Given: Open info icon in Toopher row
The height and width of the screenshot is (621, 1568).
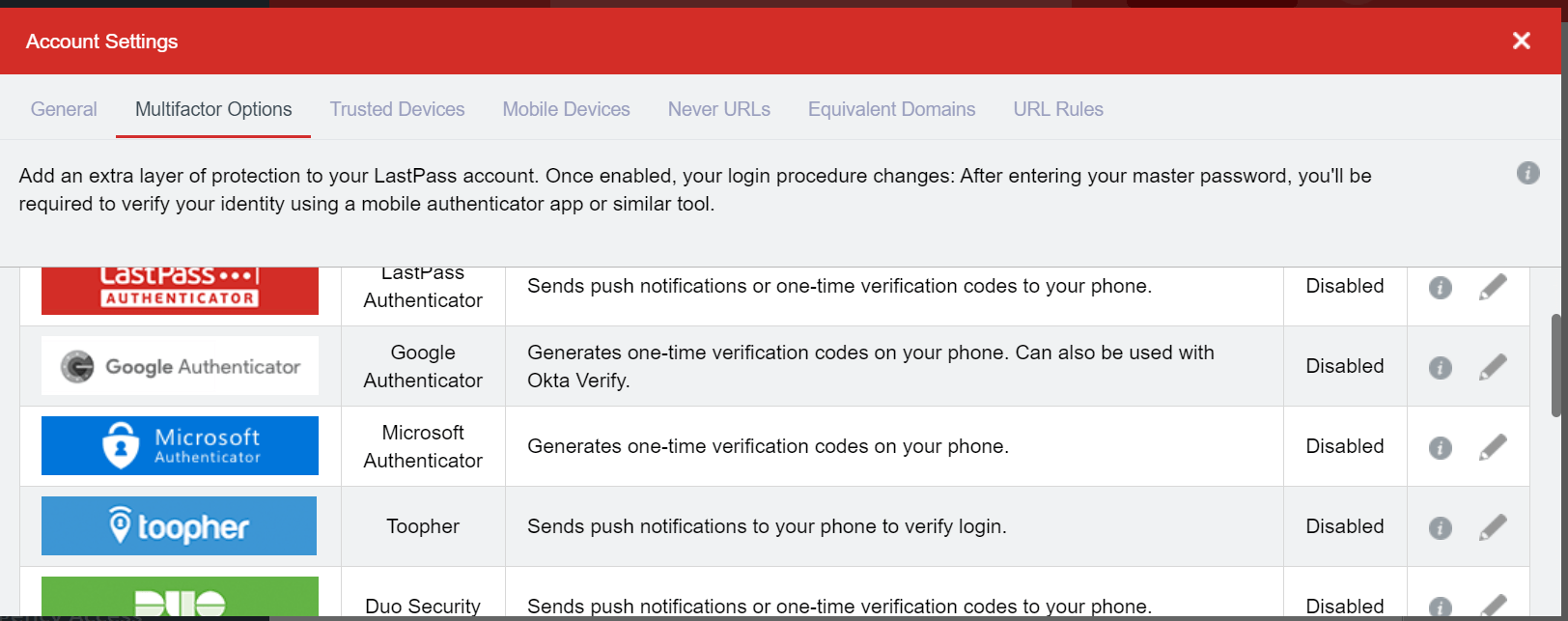Looking at the screenshot, I should click(1440, 528).
